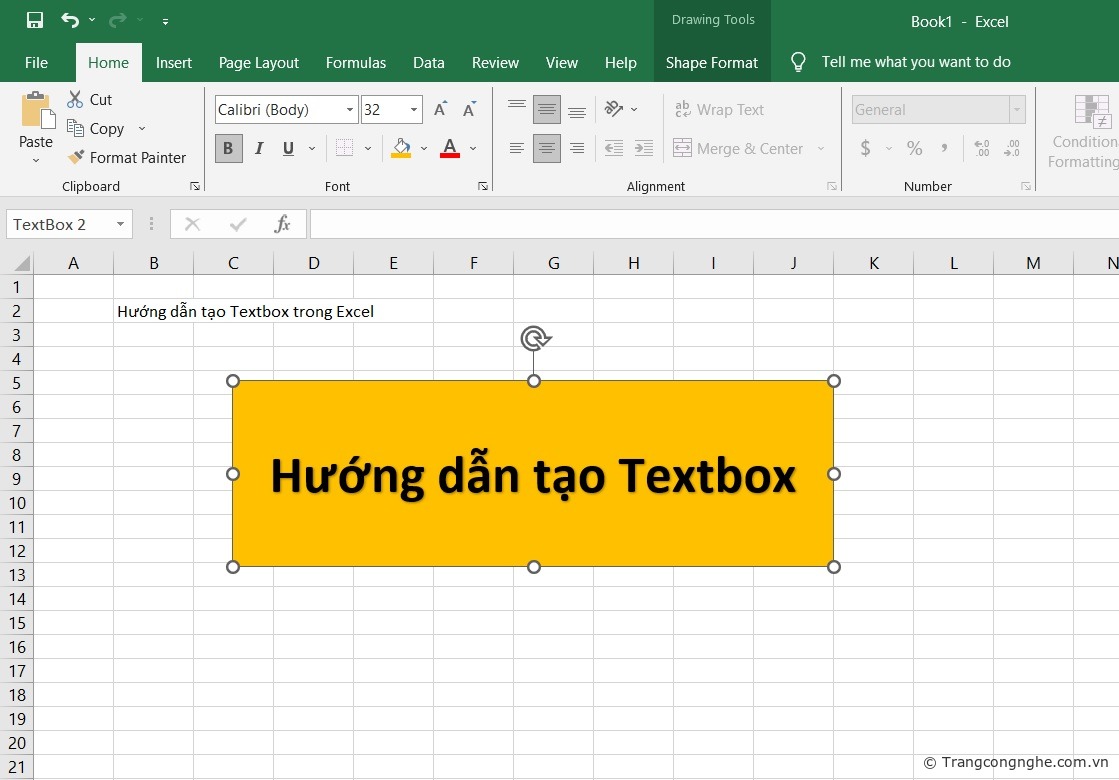
Task: Click the Save icon in title bar
Action: pyautogui.click(x=34, y=20)
